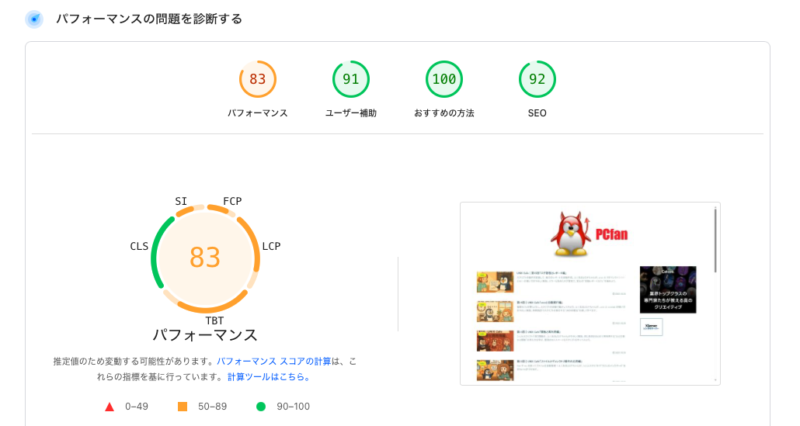
Task: Open the 計算ツールはこちら link
Action: point(268,377)
